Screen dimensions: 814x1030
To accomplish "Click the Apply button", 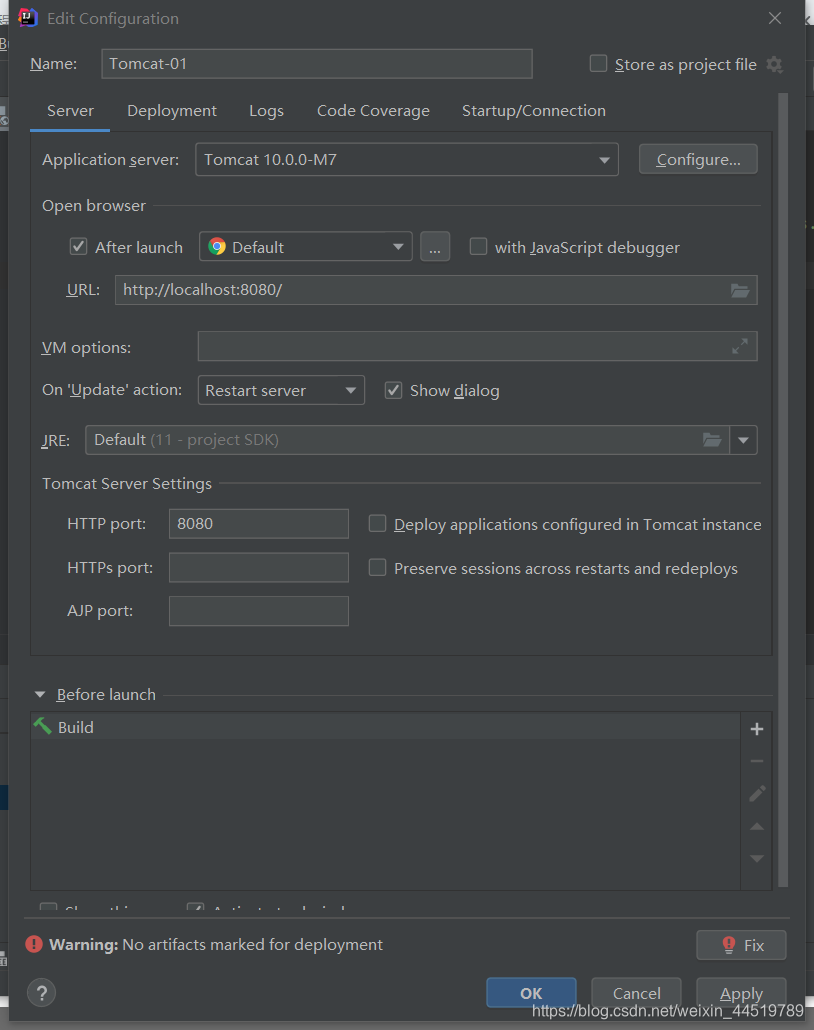I will (741, 993).
